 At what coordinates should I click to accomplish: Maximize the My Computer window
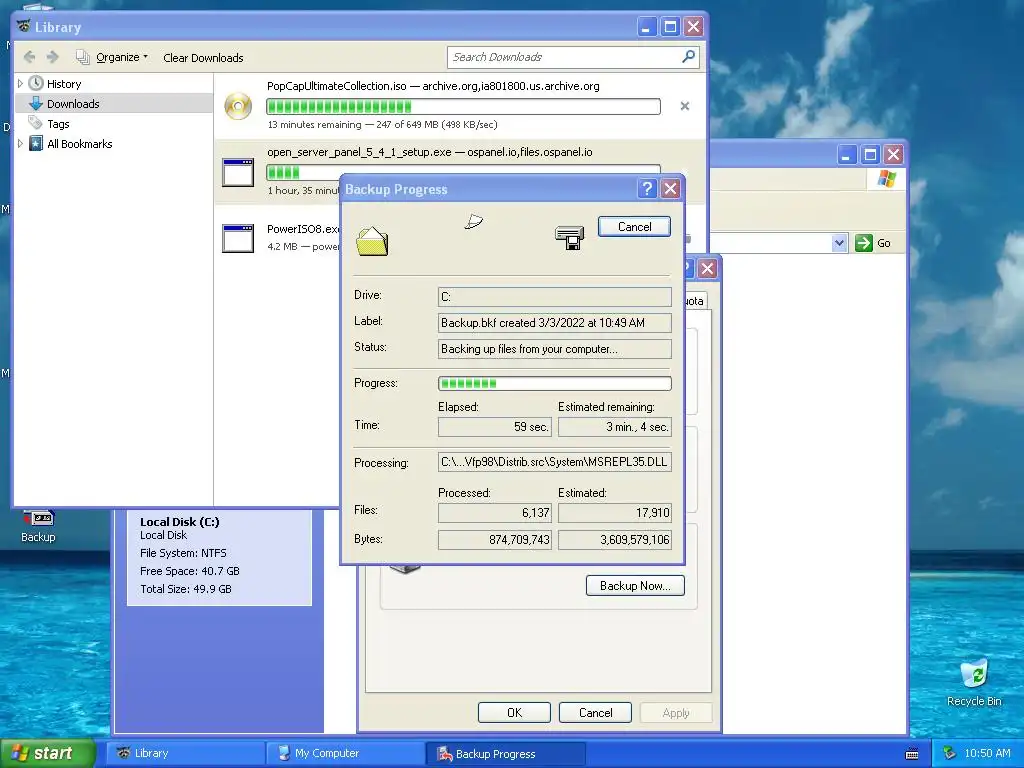[870, 155]
